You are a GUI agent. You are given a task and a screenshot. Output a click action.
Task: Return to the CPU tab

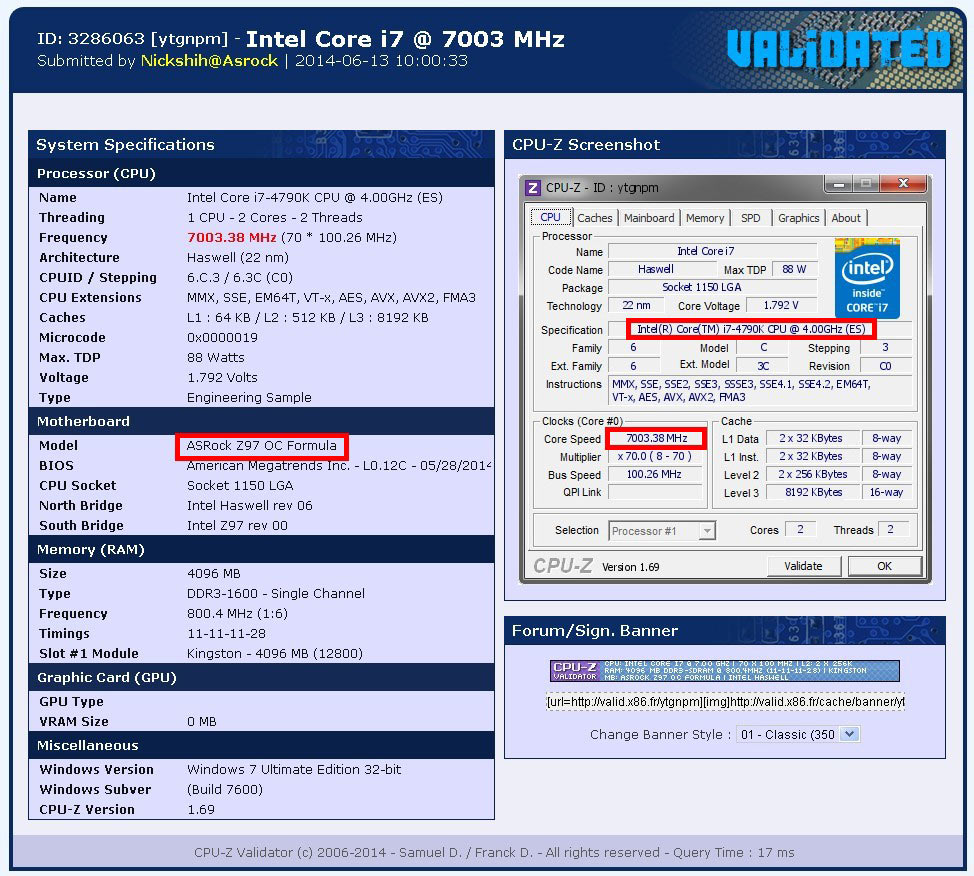[x=552, y=216]
